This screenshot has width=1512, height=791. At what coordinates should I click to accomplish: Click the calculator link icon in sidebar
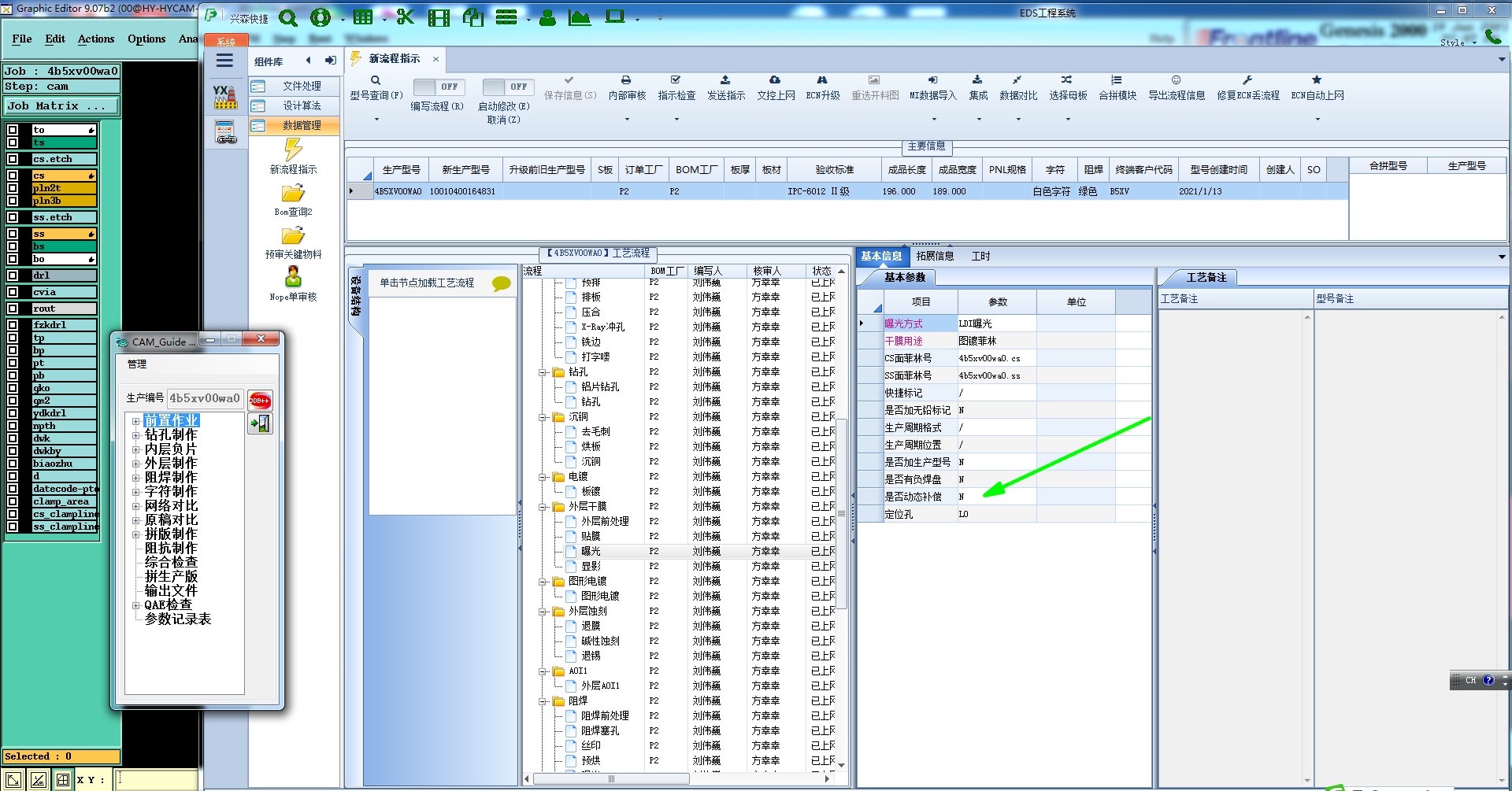click(226, 132)
